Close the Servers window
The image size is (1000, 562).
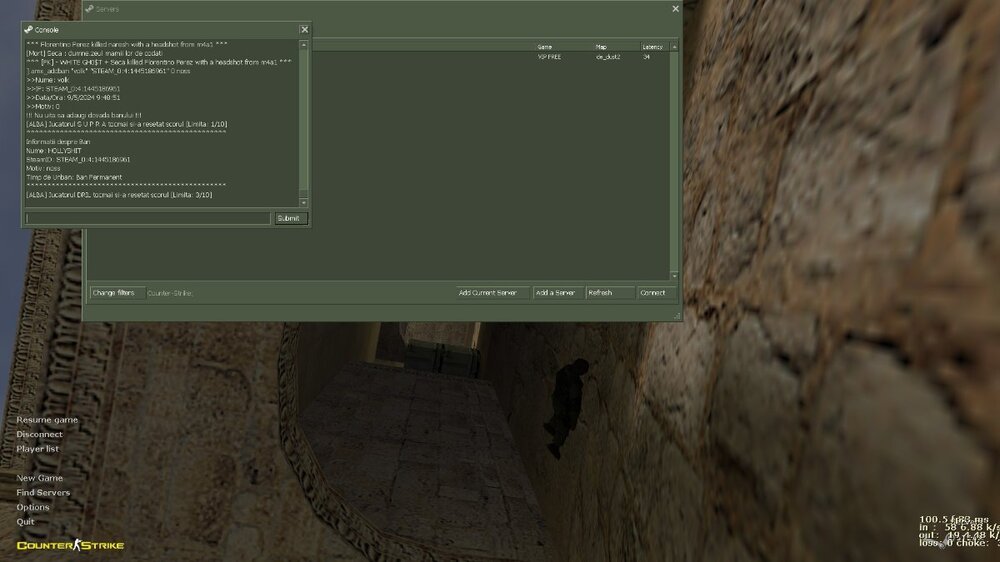[675, 9]
